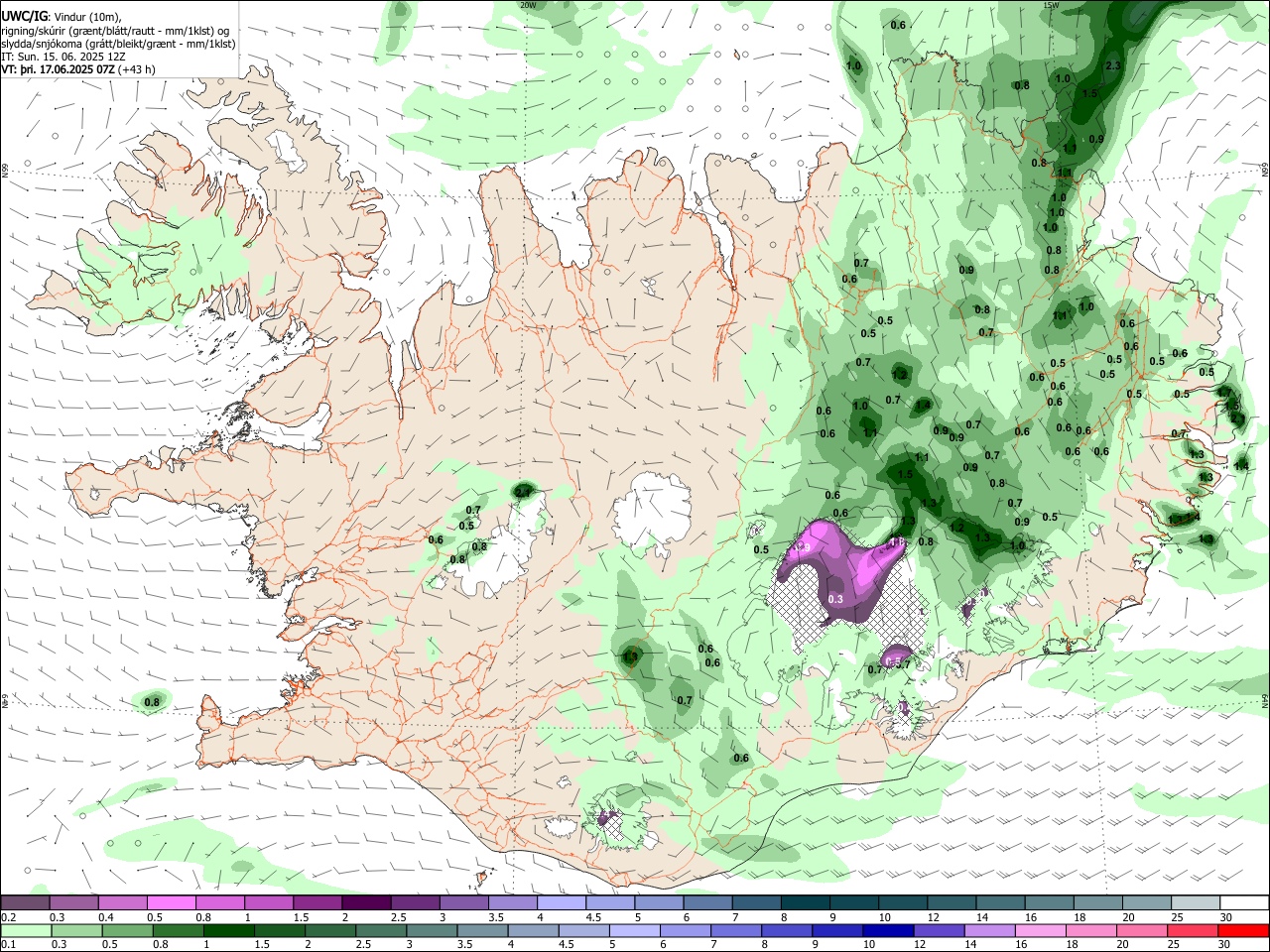Pick upper legend swatch between 14 and 16
Screen dimensions: 1270x952
[998, 903]
